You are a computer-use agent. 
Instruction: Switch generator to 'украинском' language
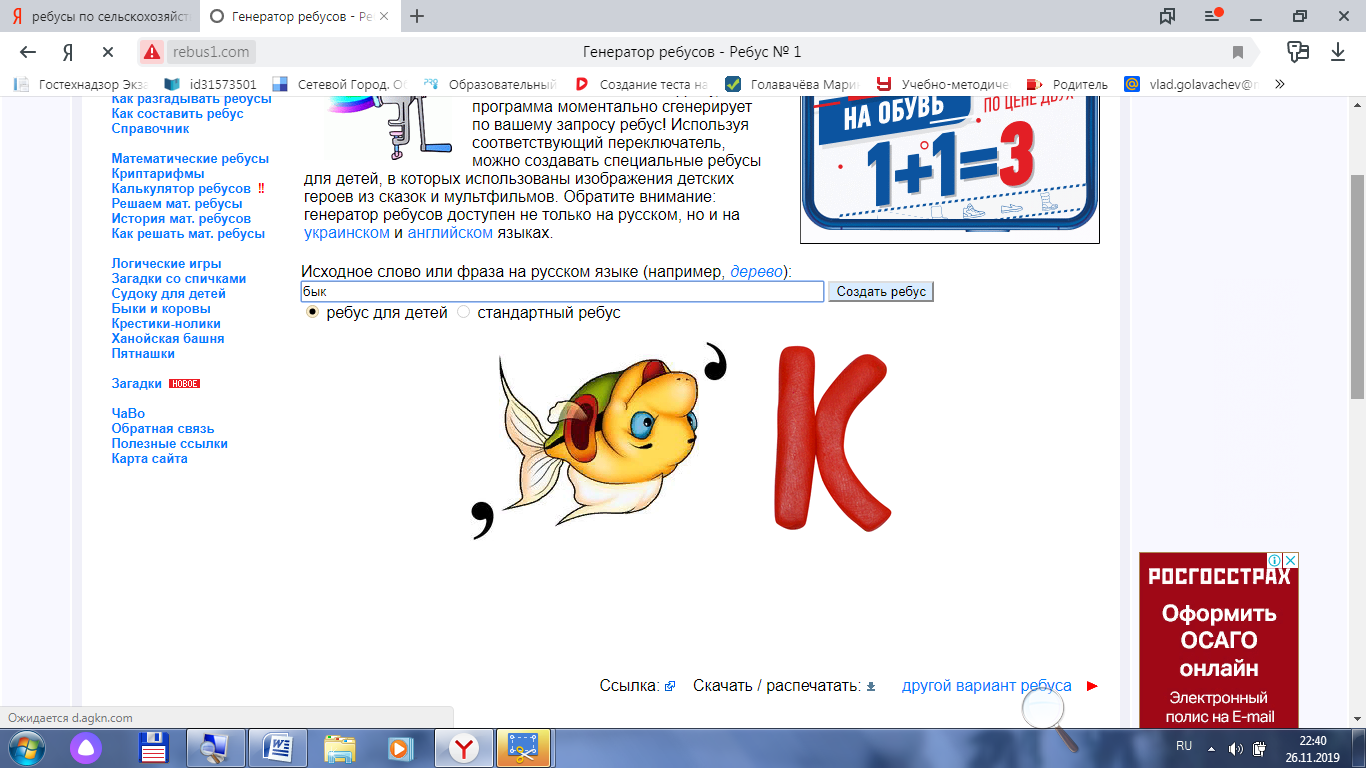347,233
